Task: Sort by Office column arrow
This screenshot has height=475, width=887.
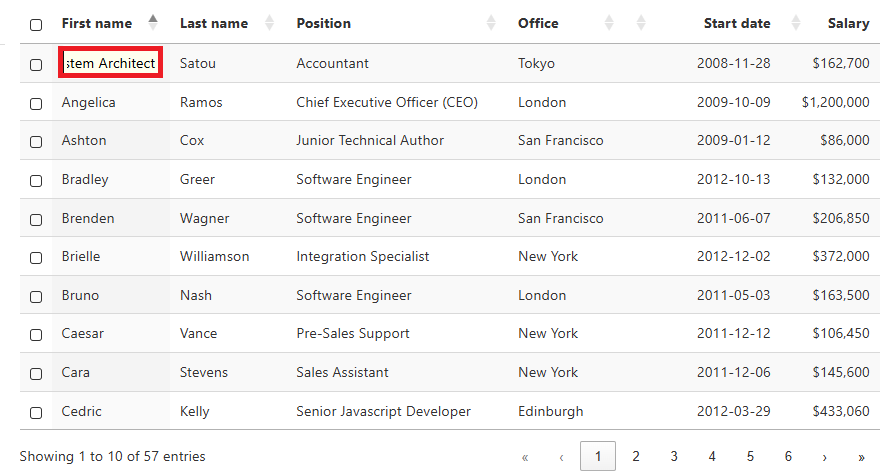Action: [x=610, y=23]
